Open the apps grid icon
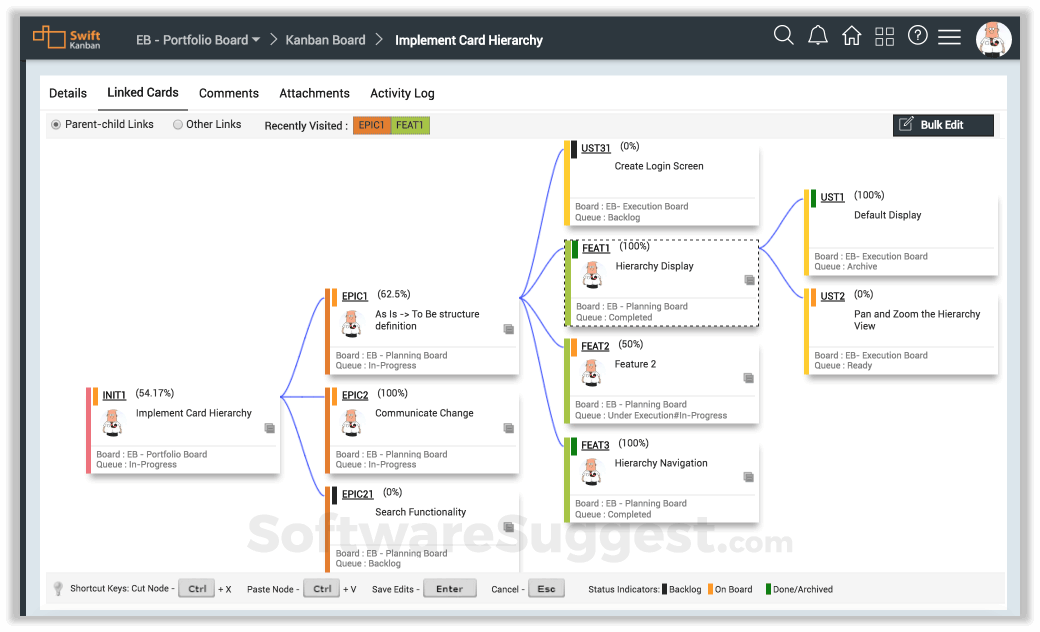1040x632 pixels. coord(884,35)
